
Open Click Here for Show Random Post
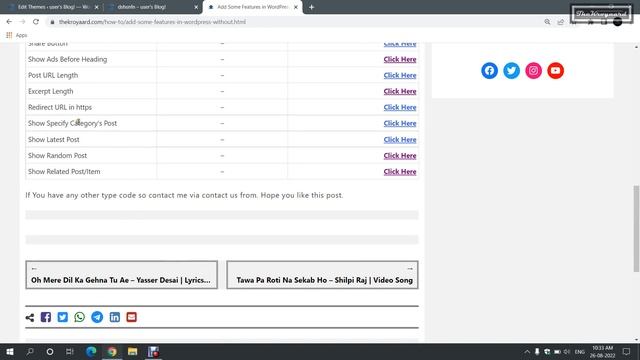400,156
